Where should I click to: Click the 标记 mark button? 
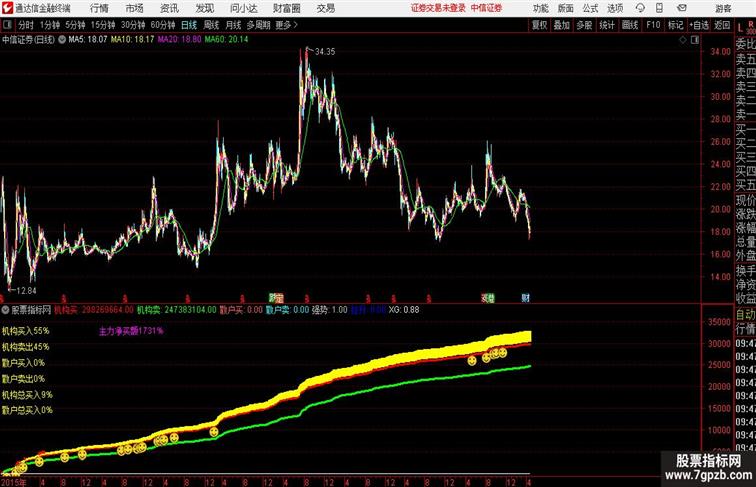click(675, 25)
